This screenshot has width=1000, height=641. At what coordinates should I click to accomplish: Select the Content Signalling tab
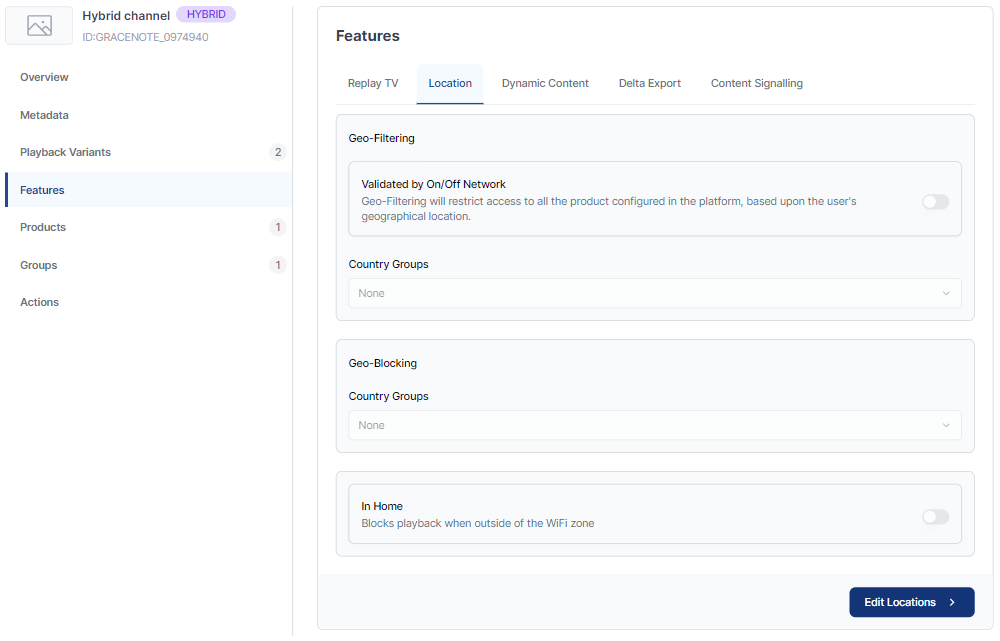756,84
